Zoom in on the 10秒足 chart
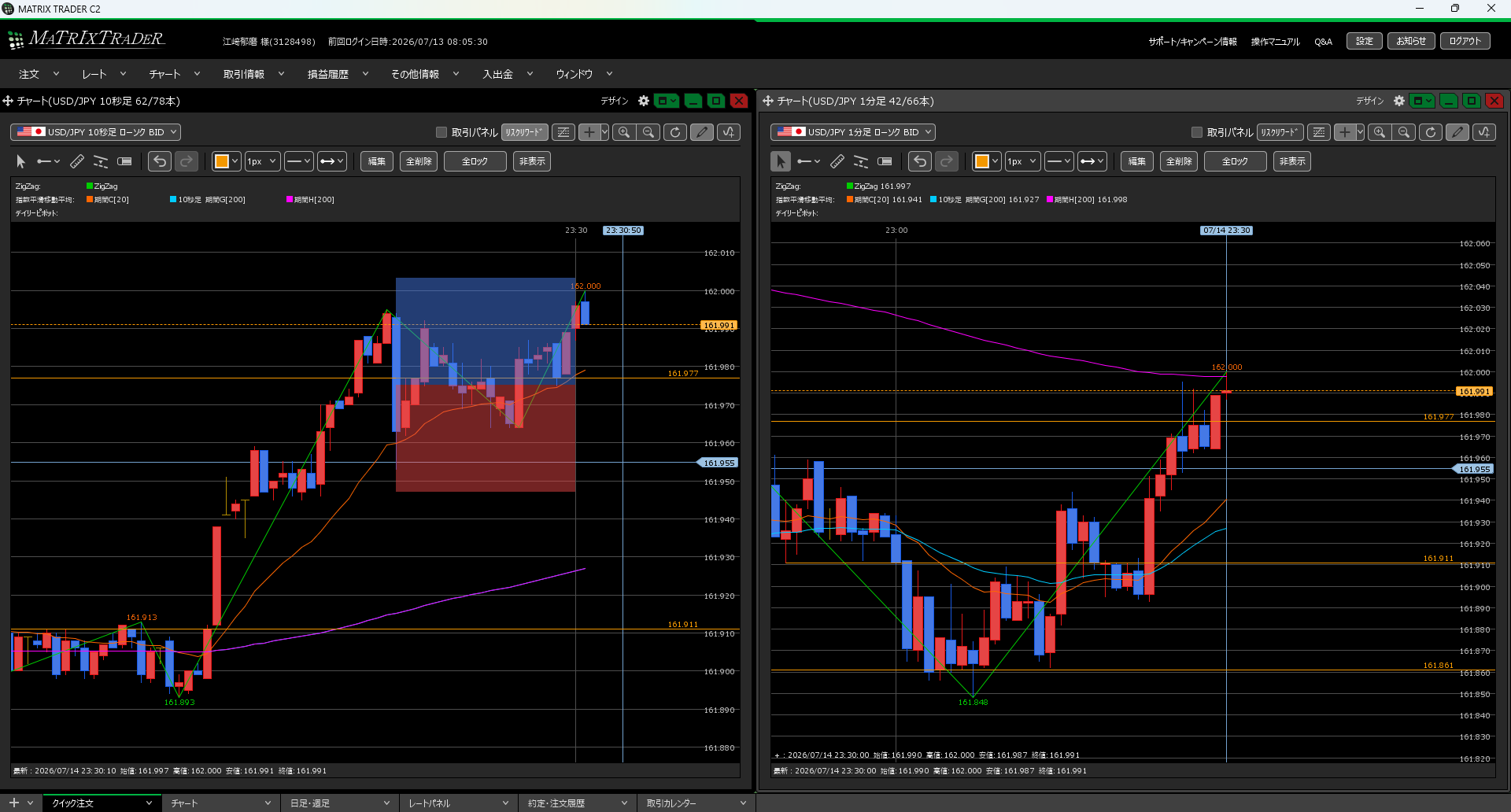Viewport: 1511px width, 812px height. [x=624, y=132]
